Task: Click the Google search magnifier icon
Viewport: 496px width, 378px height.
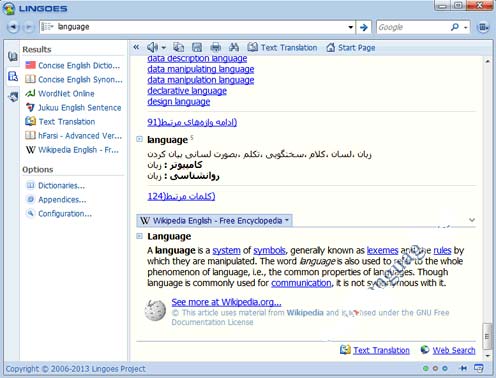Action: point(455,27)
